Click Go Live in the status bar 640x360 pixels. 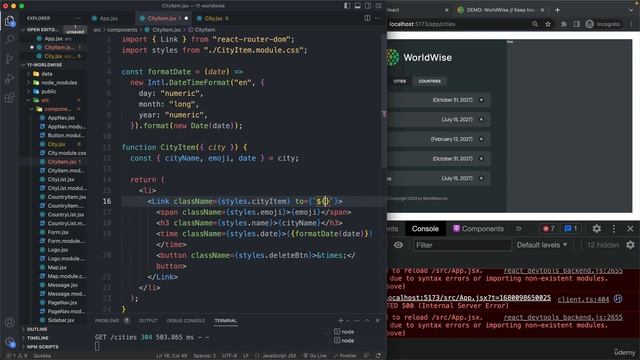click(x=315, y=356)
